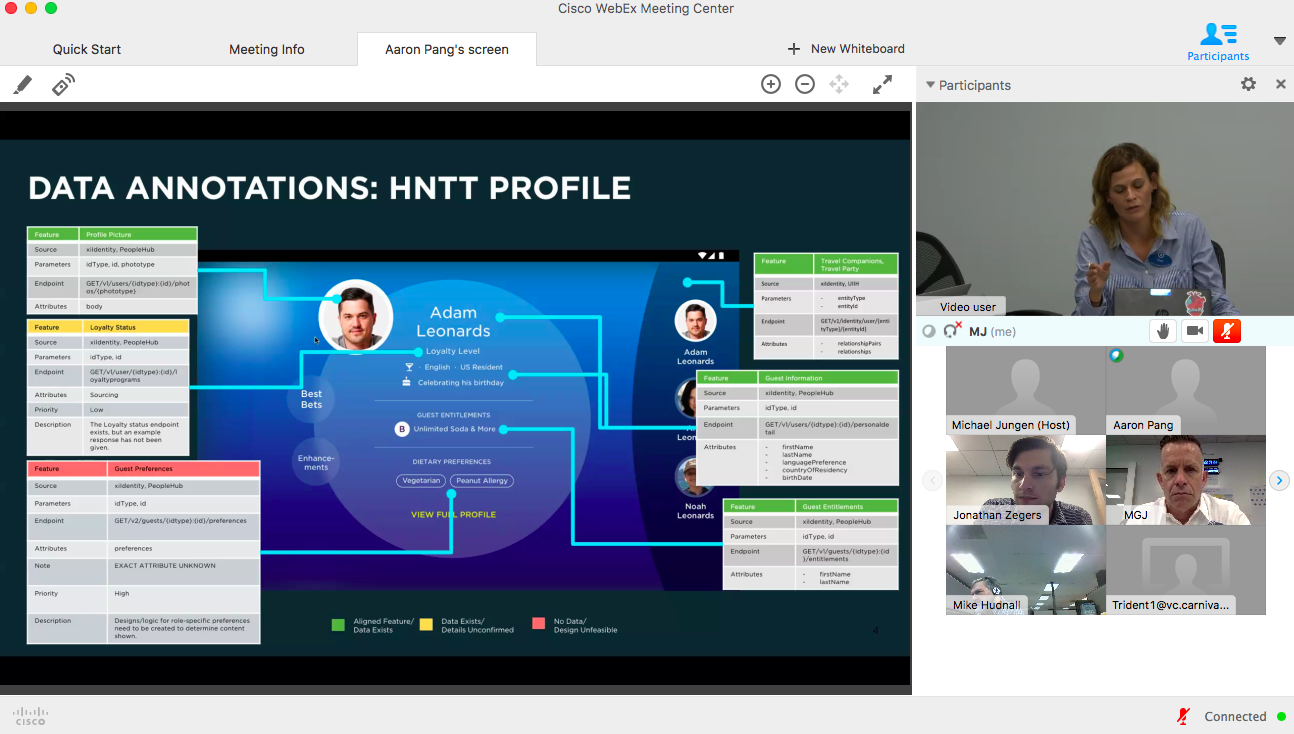Click the slide title DATA ANNOTATIONS: HNTT PROFILE

click(330, 188)
